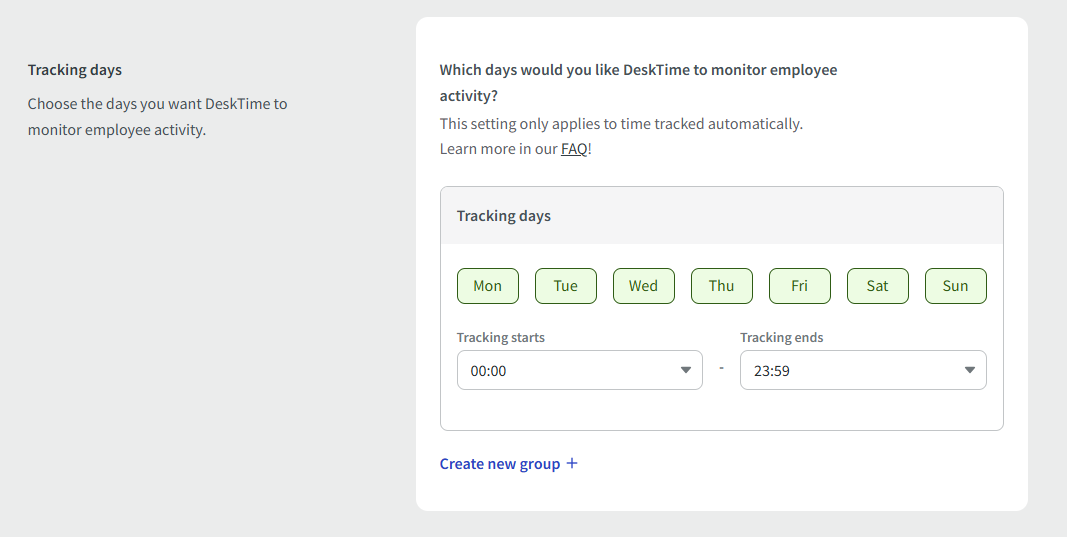The width and height of the screenshot is (1067, 537).
Task: Deselect the Tue day button
Action: point(565,286)
